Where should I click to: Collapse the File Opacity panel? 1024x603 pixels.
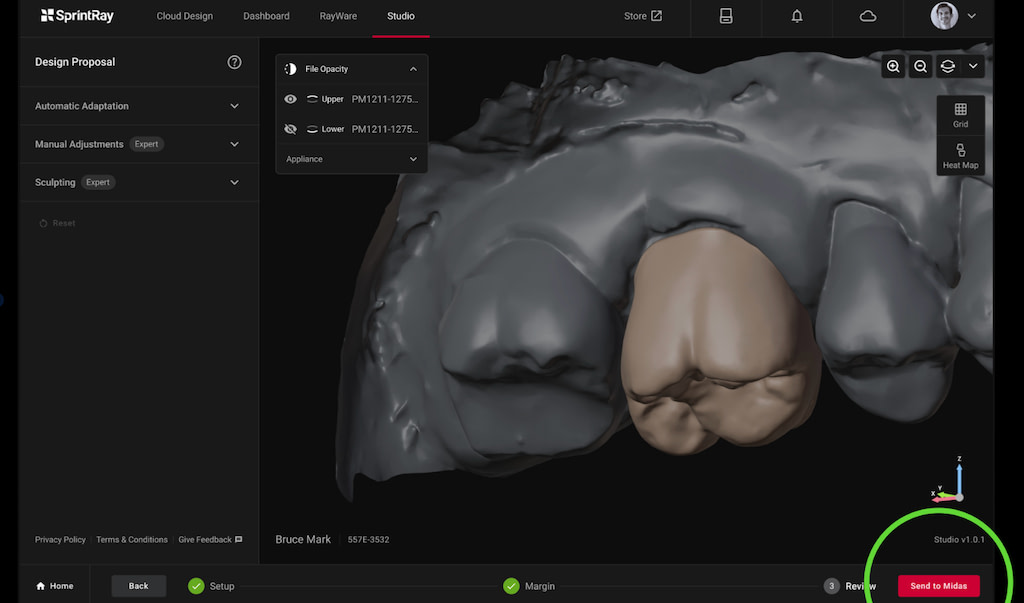coord(413,69)
